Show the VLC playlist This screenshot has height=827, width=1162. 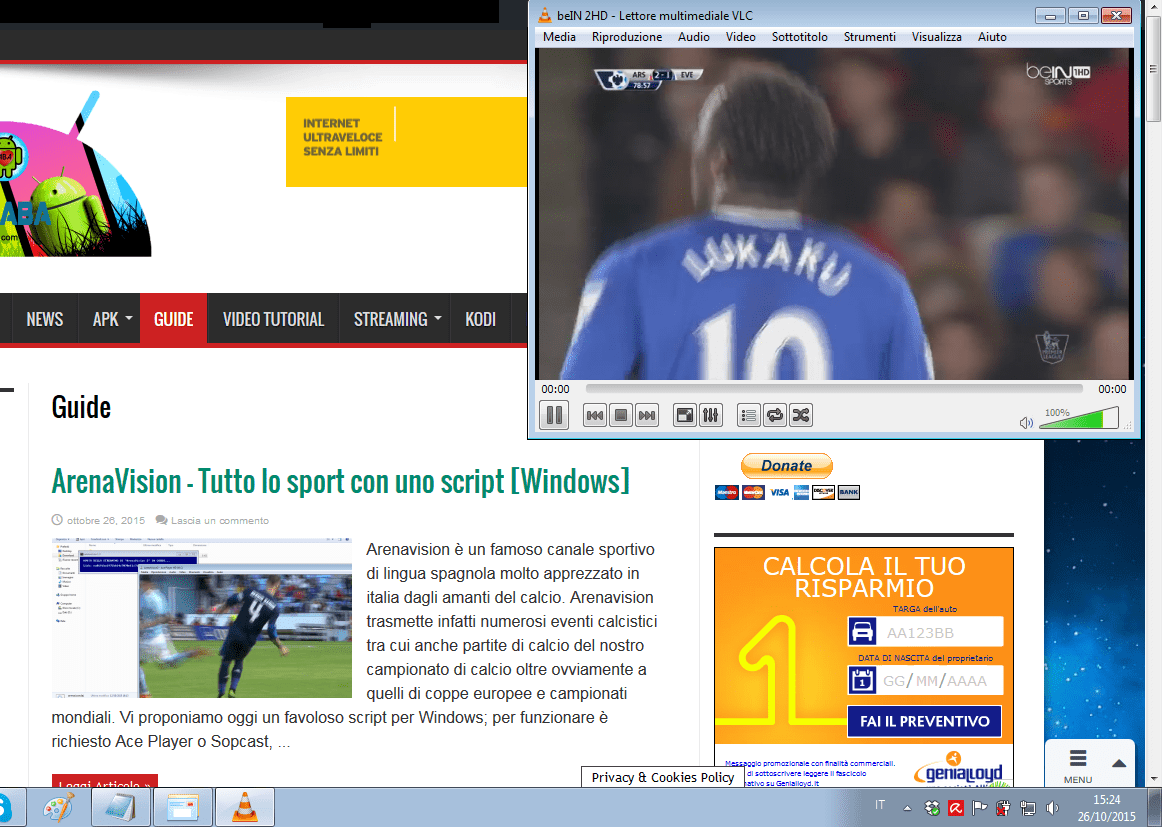749,416
